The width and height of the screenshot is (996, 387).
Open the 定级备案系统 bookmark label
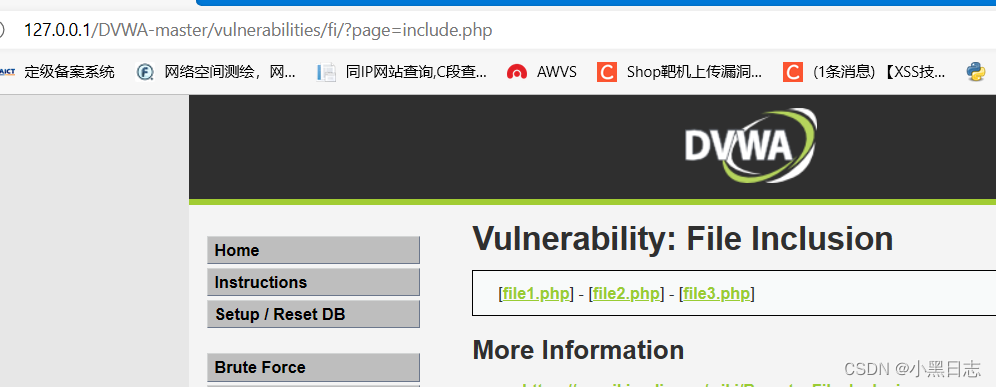point(70,72)
